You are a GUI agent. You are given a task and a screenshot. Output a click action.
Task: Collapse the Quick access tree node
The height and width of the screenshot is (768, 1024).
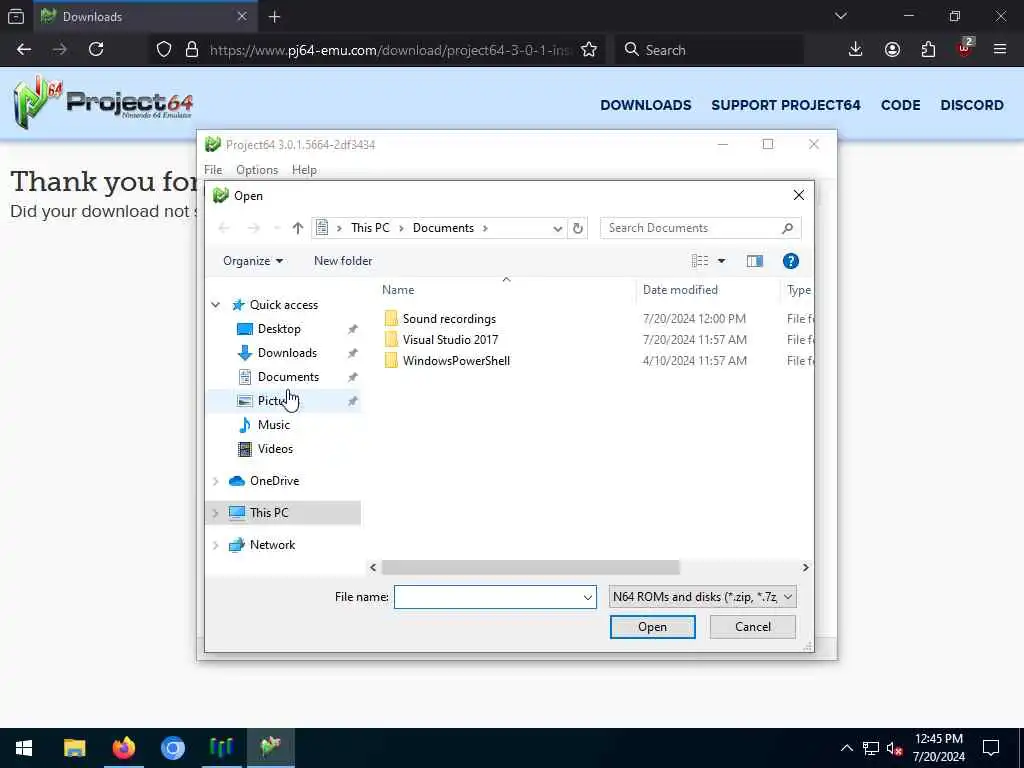216,305
